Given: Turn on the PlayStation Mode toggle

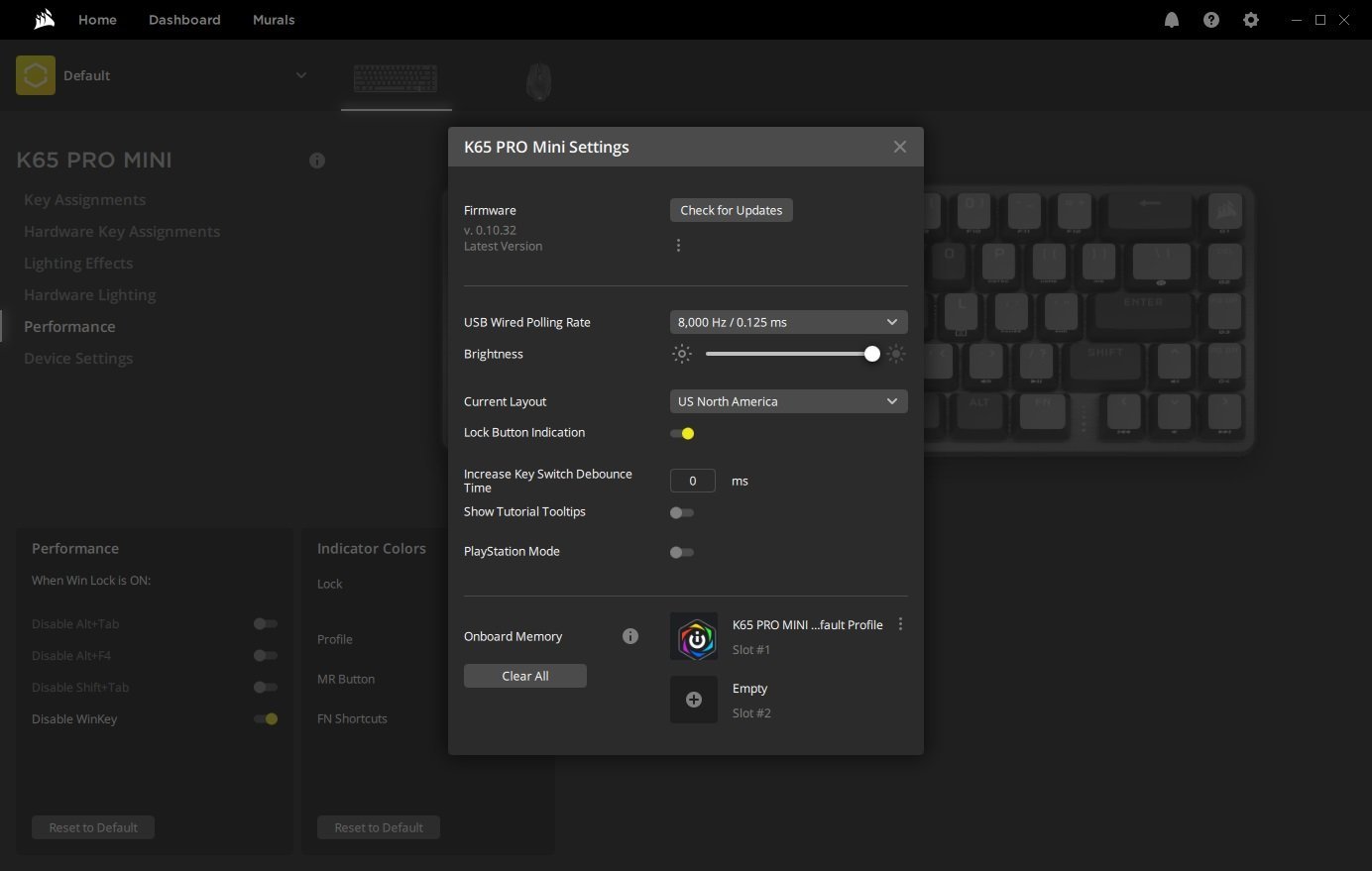Looking at the screenshot, I should click(682, 552).
